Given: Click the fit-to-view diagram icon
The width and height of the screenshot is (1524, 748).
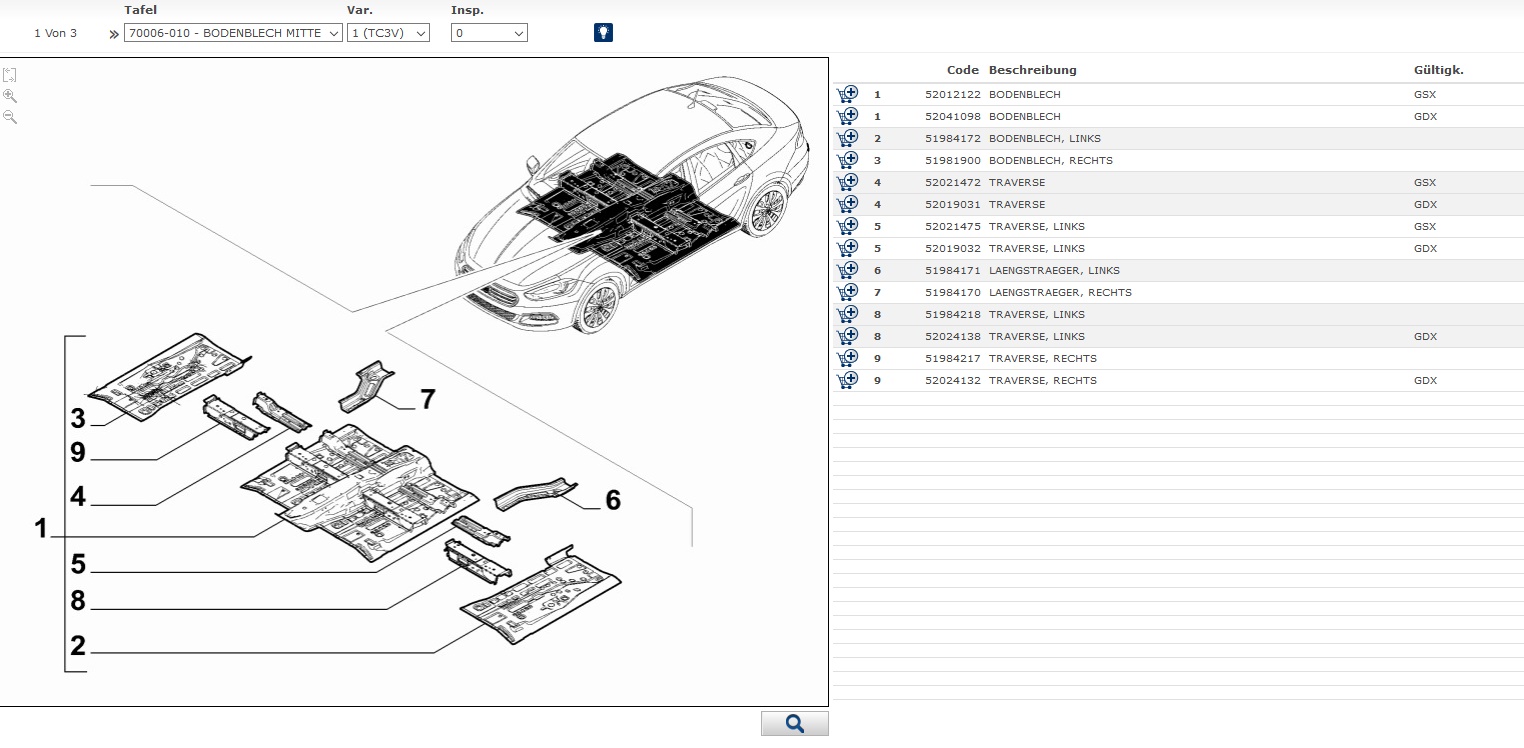Looking at the screenshot, I should 10,75.
